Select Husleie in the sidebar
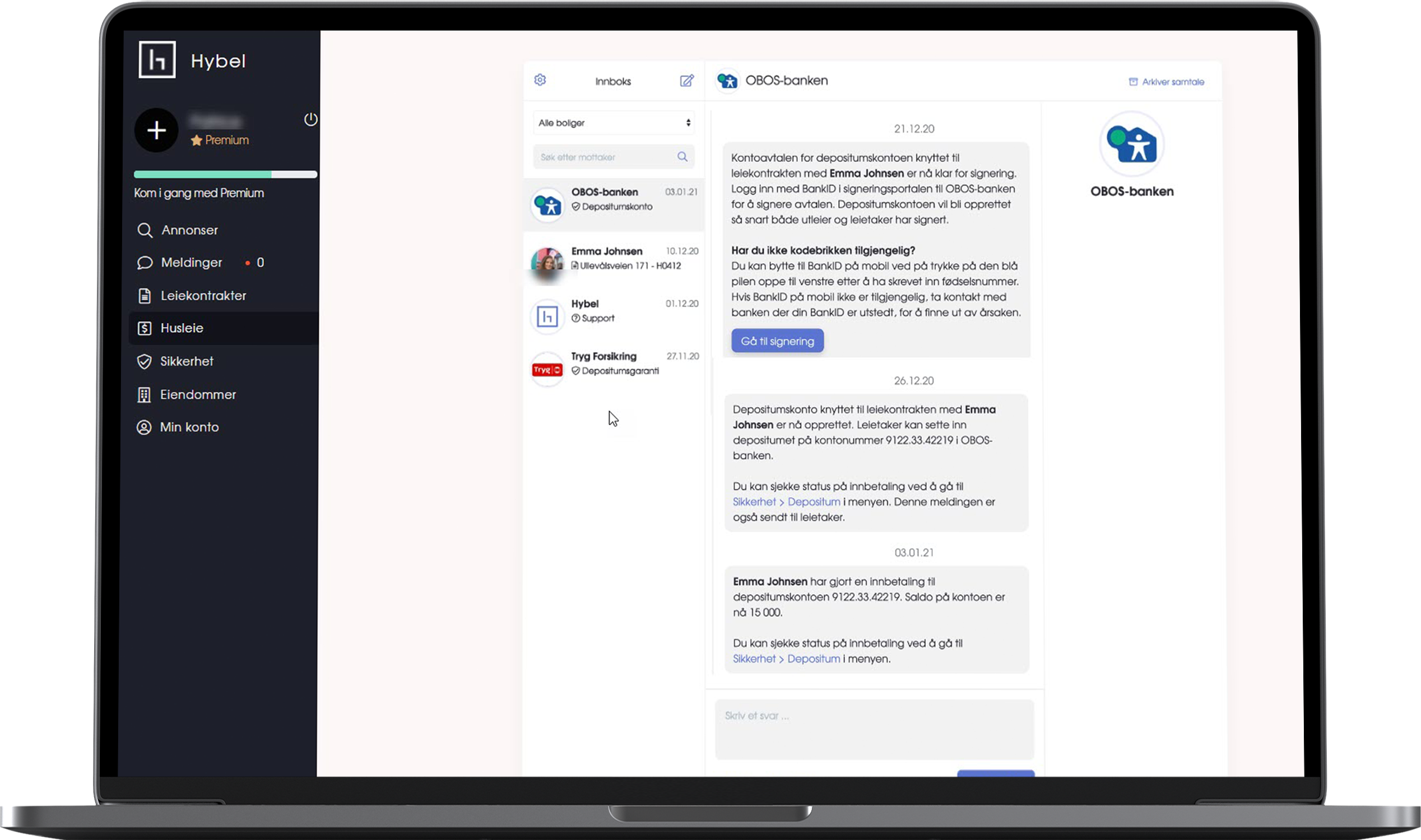The height and width of the screenshot is (840, 1421). [223, 328]
